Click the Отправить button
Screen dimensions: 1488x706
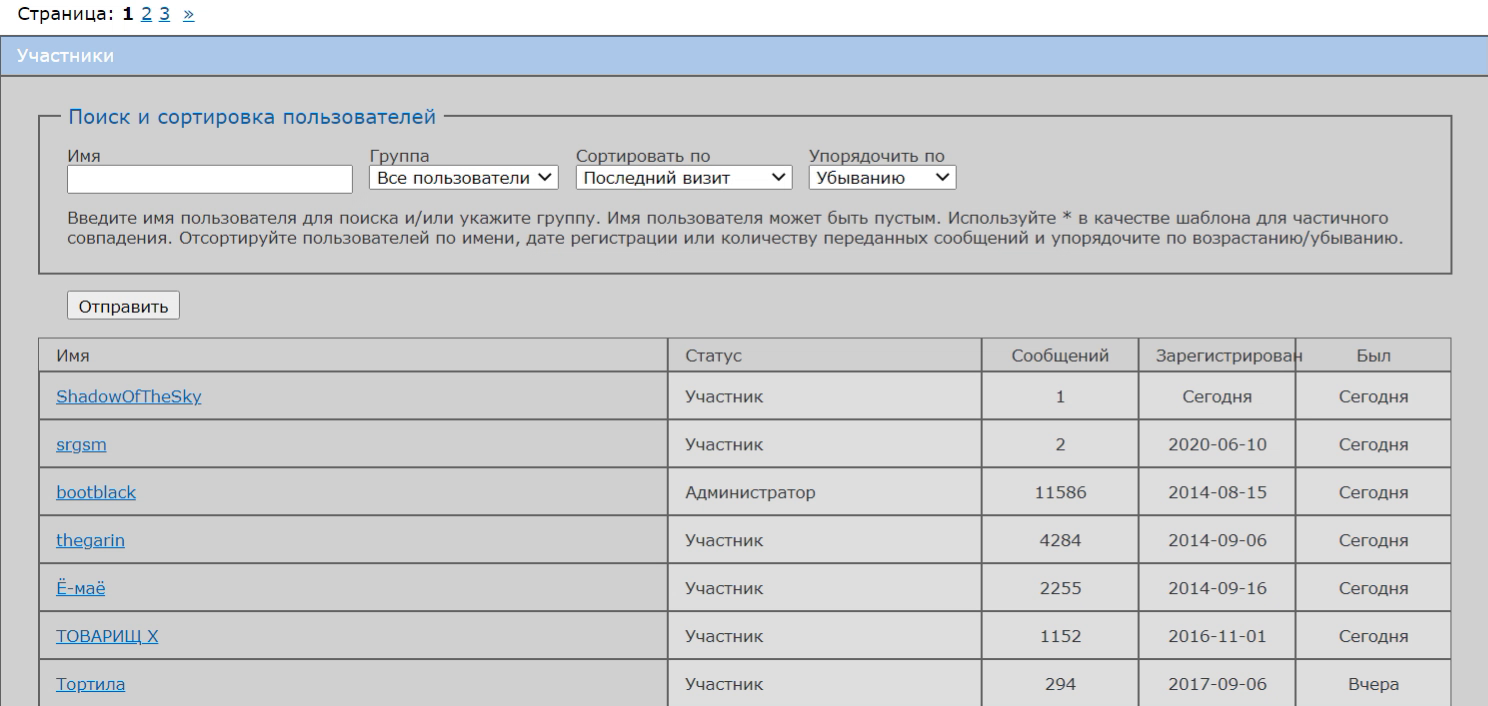123,305
